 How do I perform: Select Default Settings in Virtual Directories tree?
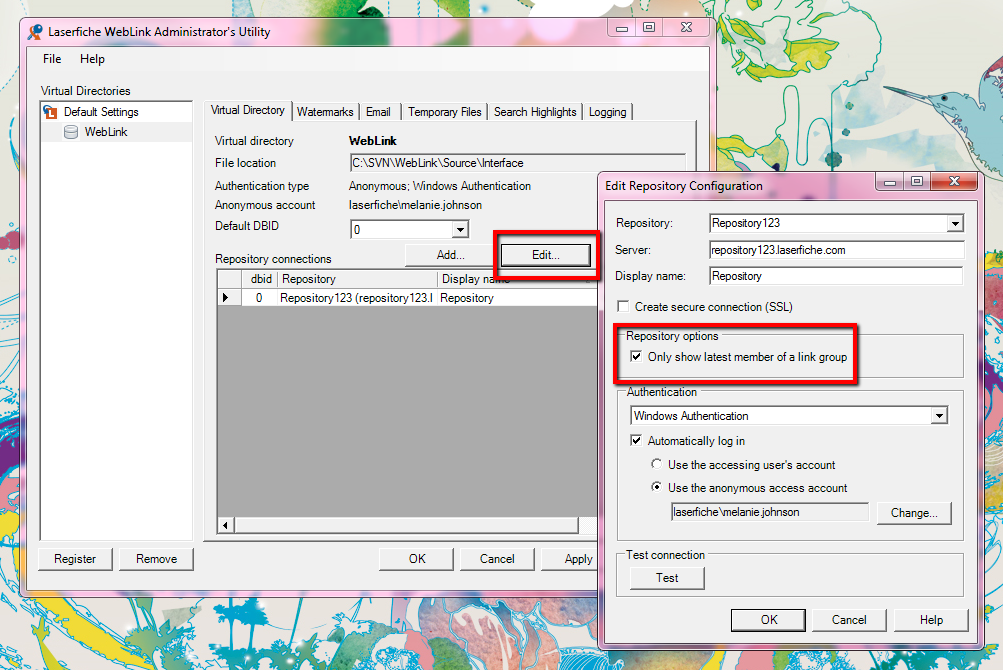(x=101, y=112)
